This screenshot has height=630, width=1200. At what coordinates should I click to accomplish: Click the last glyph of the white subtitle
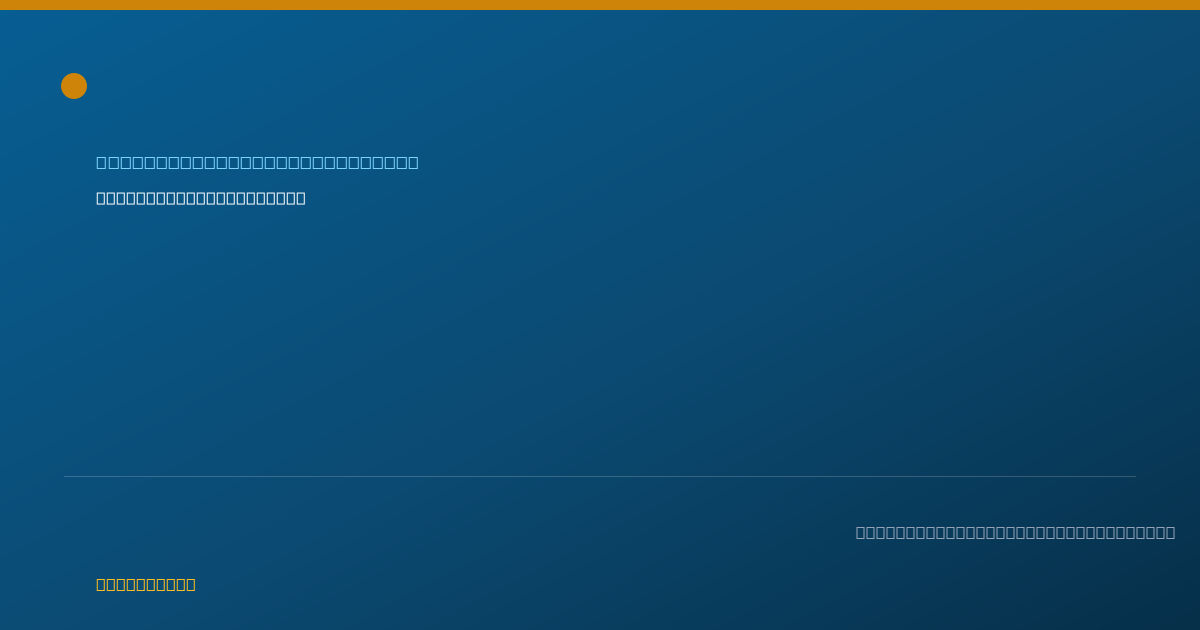pyautogui.click(x=301, y=198)
